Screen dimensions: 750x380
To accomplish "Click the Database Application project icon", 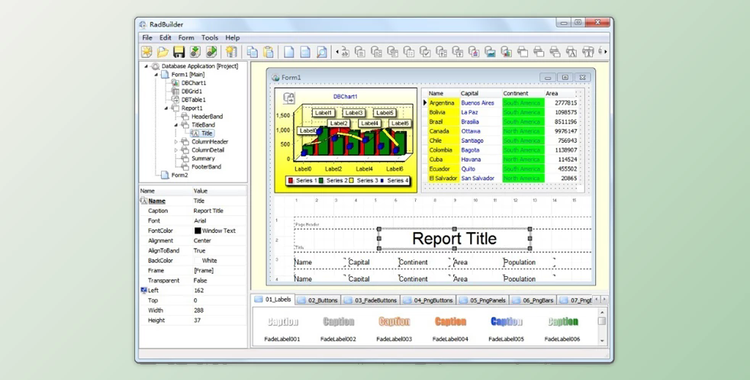I will tap(155, 66).
